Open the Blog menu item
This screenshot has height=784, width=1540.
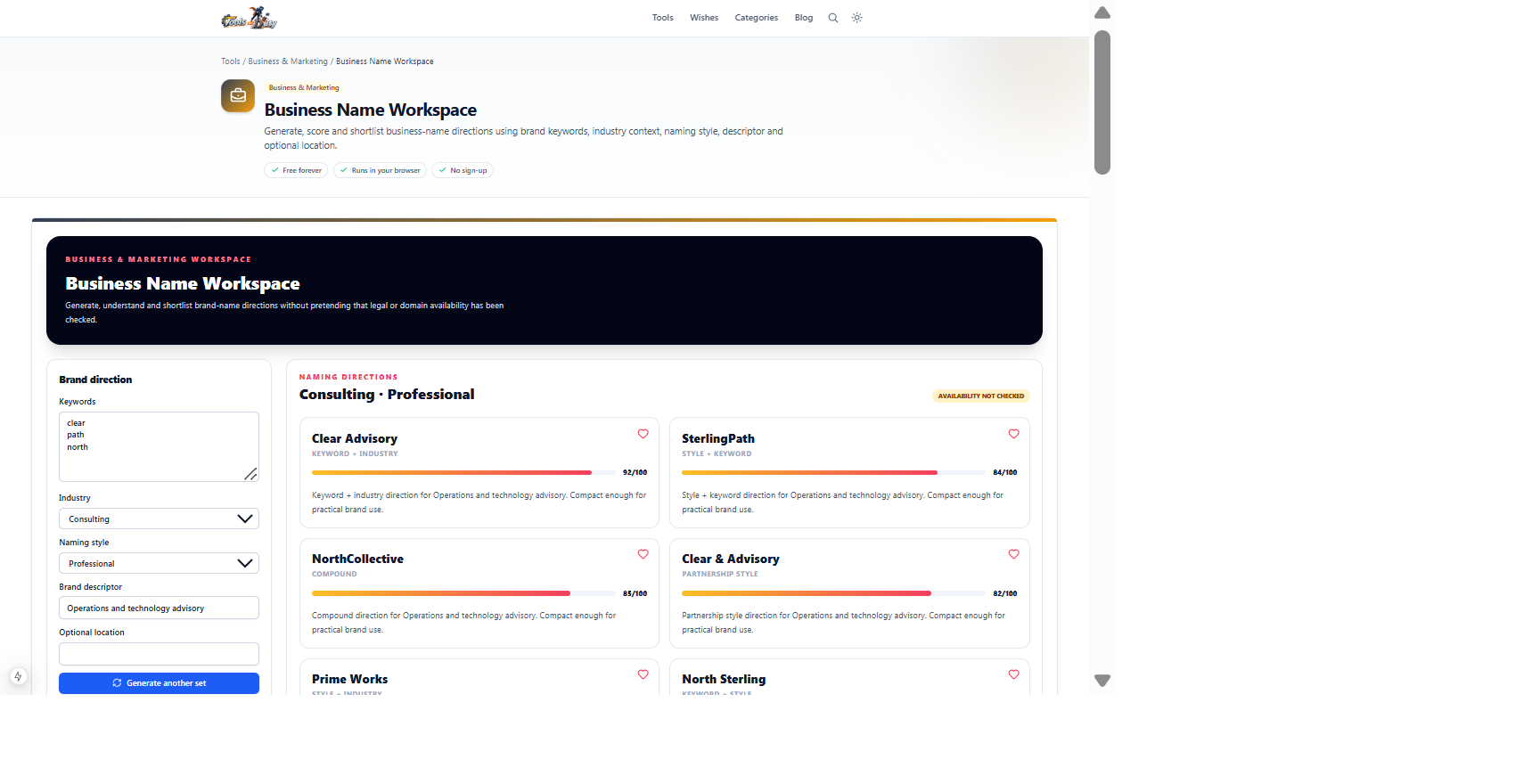point(804,18)
